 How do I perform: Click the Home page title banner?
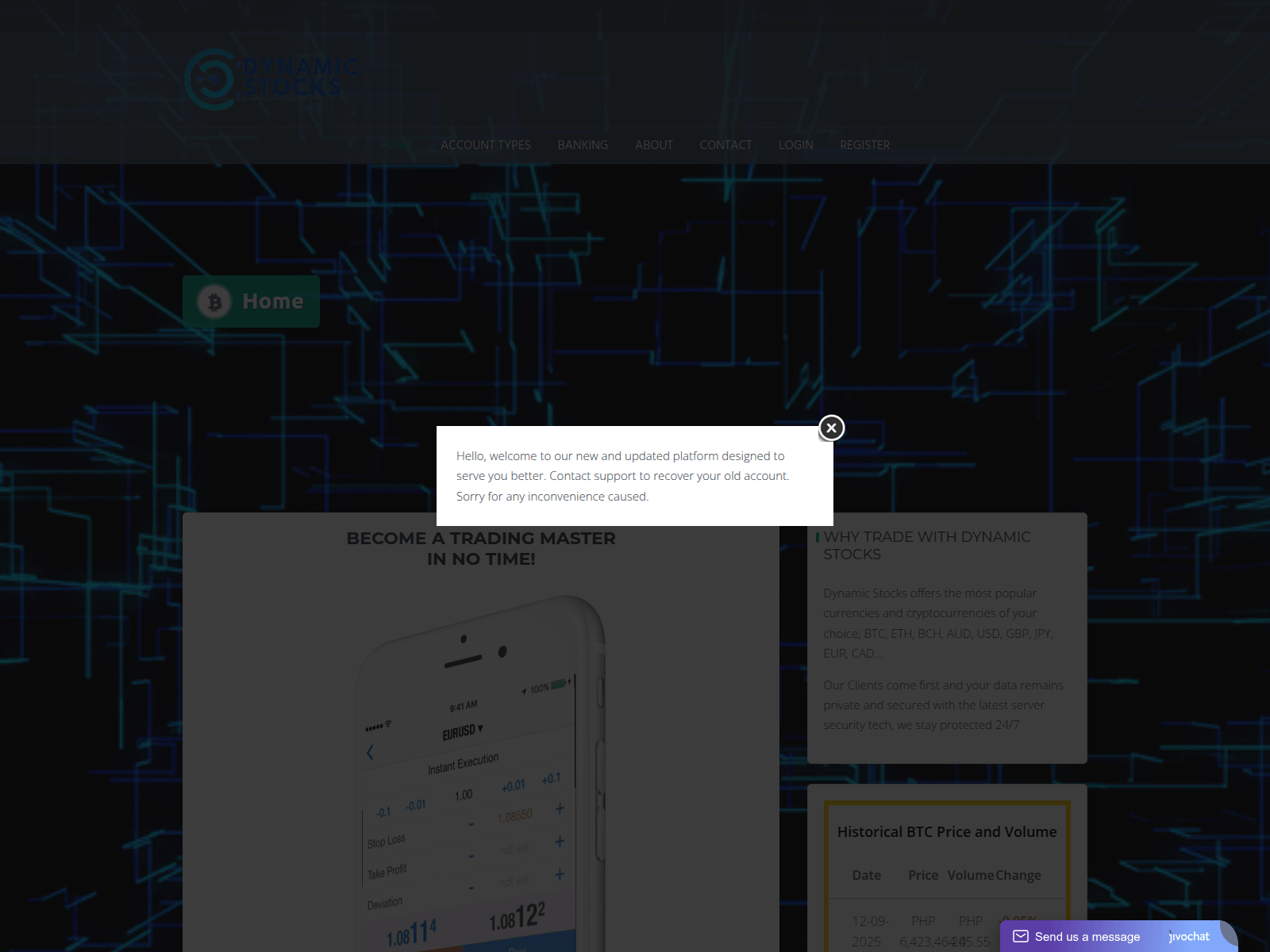point(252,301)
